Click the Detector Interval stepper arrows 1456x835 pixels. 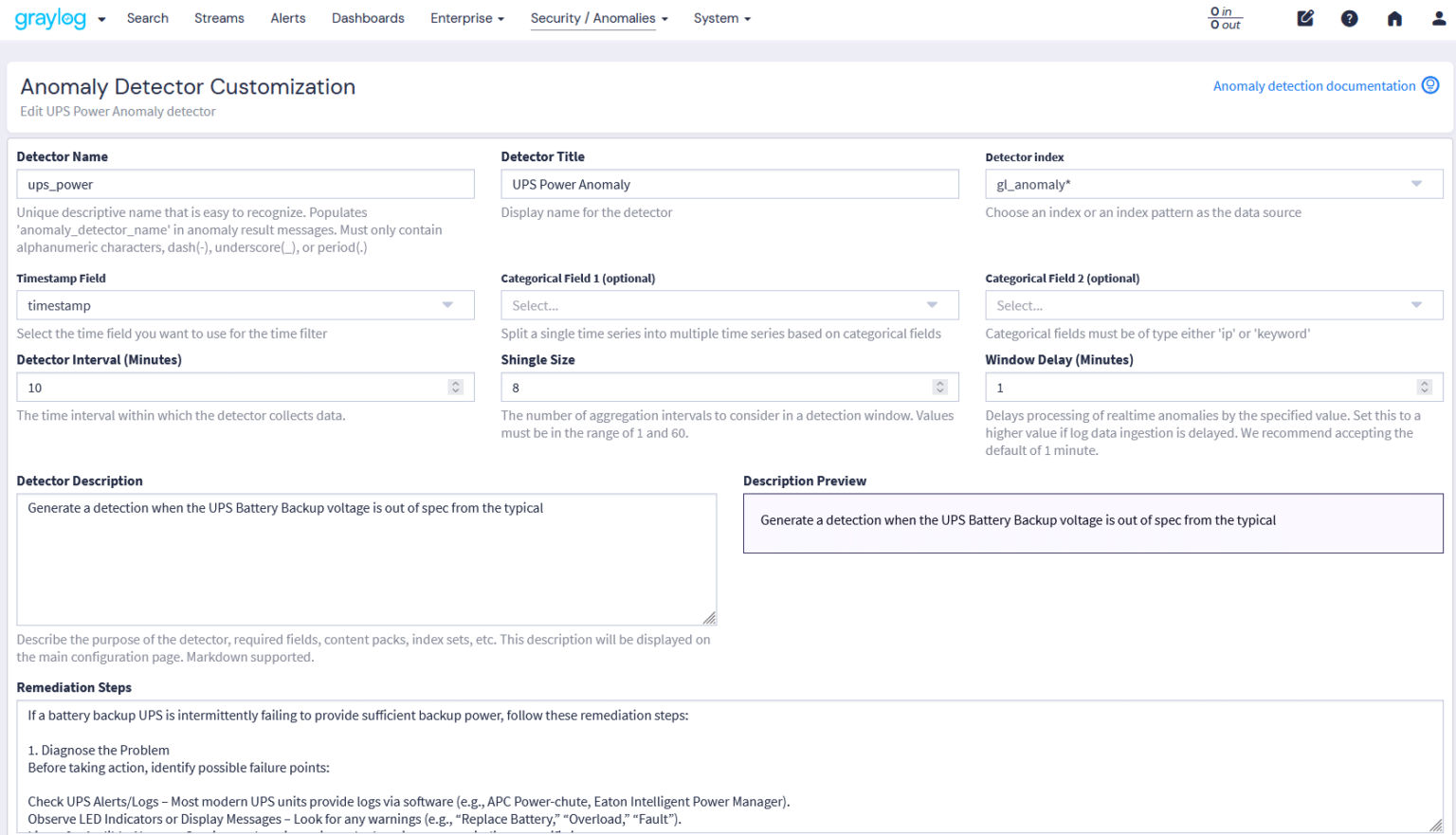click(456, 387)
